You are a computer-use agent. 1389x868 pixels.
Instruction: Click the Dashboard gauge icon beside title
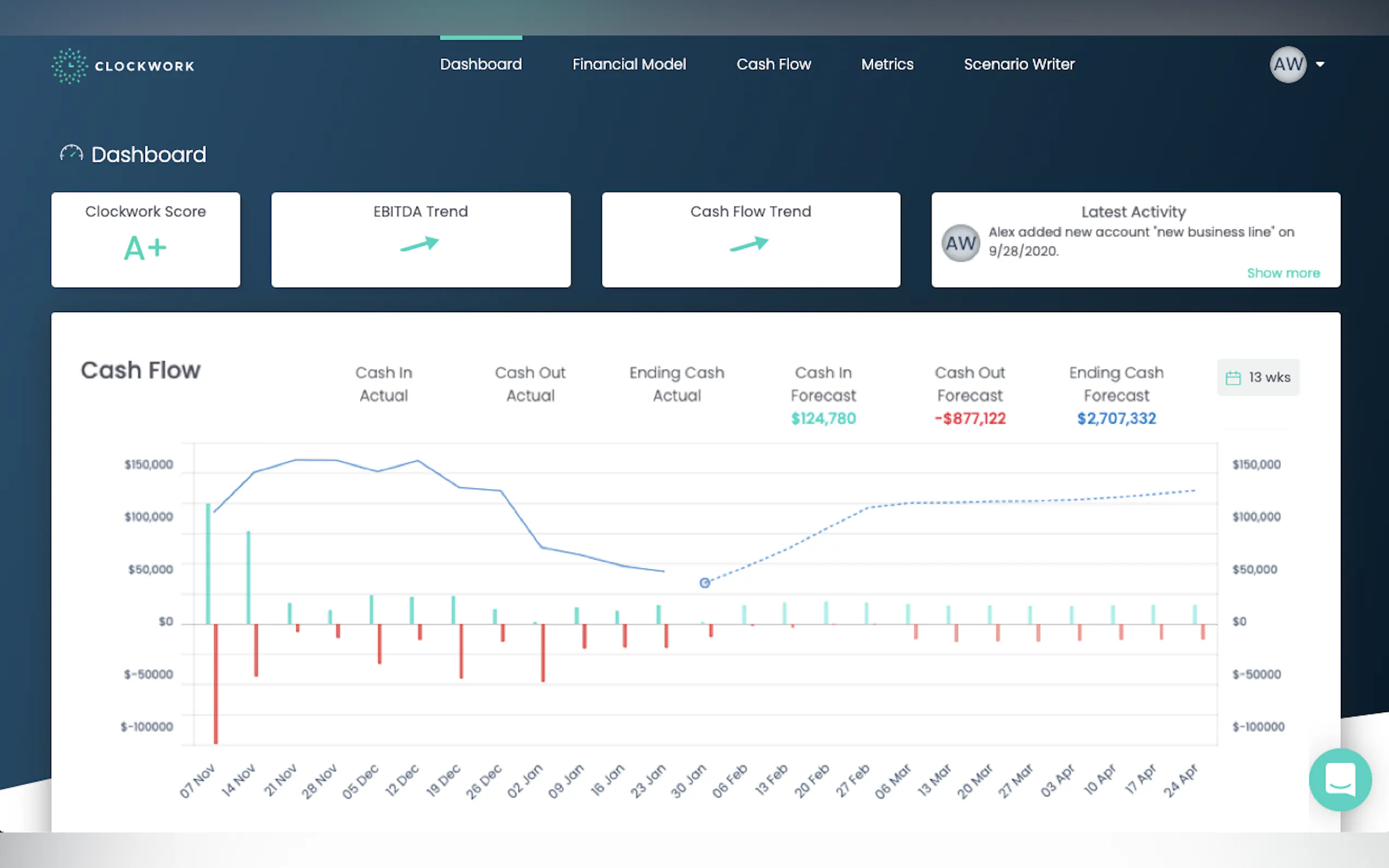(x=71, y=154)
